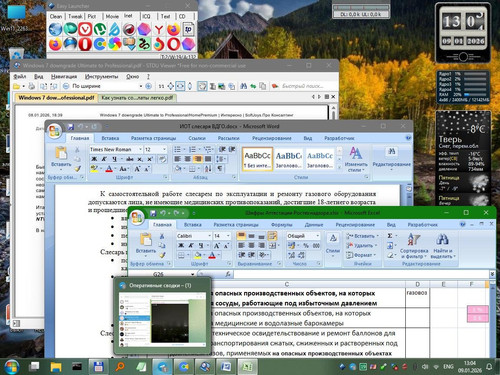Click Grow Font button in Excel
500x375 pixels.
(x=217, y=246)
